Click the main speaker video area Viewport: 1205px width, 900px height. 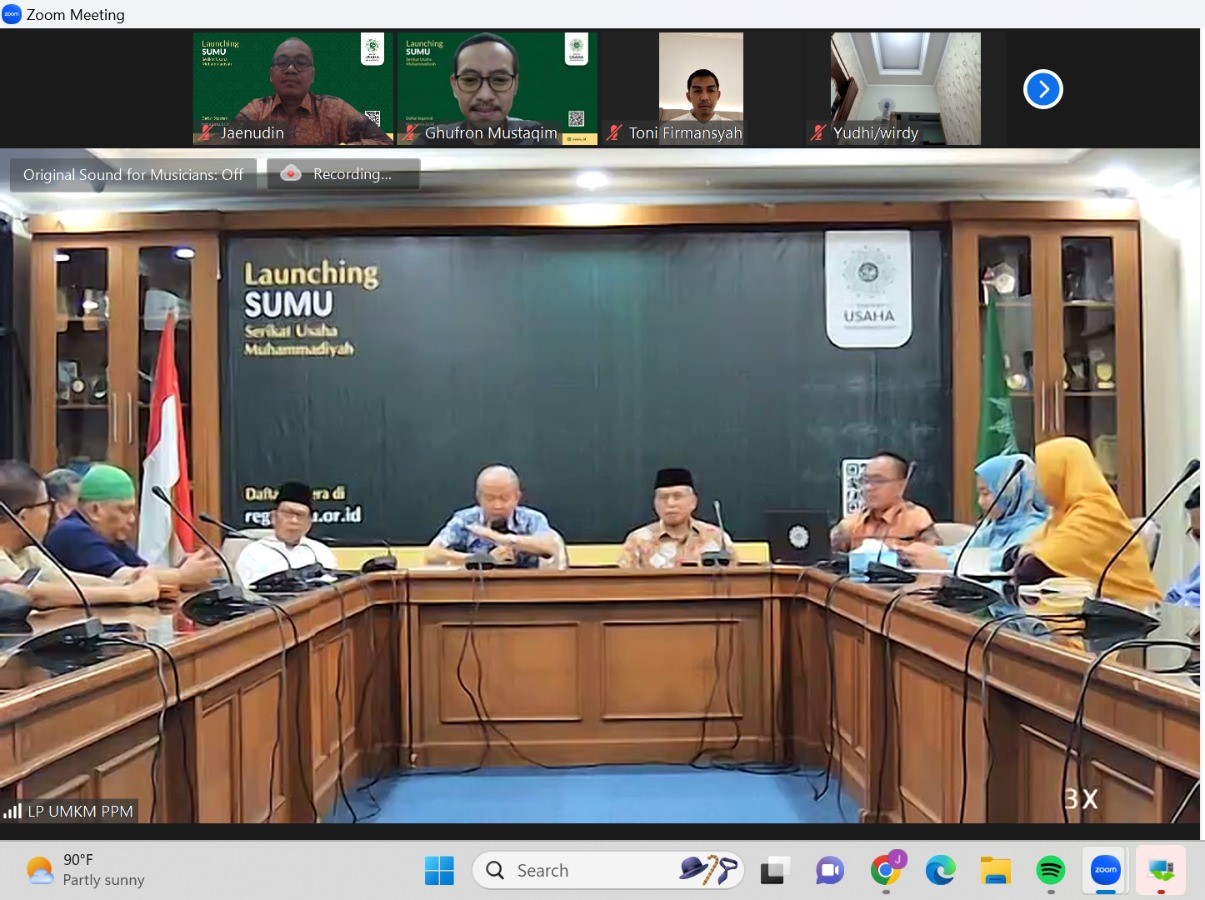(600, 486)
